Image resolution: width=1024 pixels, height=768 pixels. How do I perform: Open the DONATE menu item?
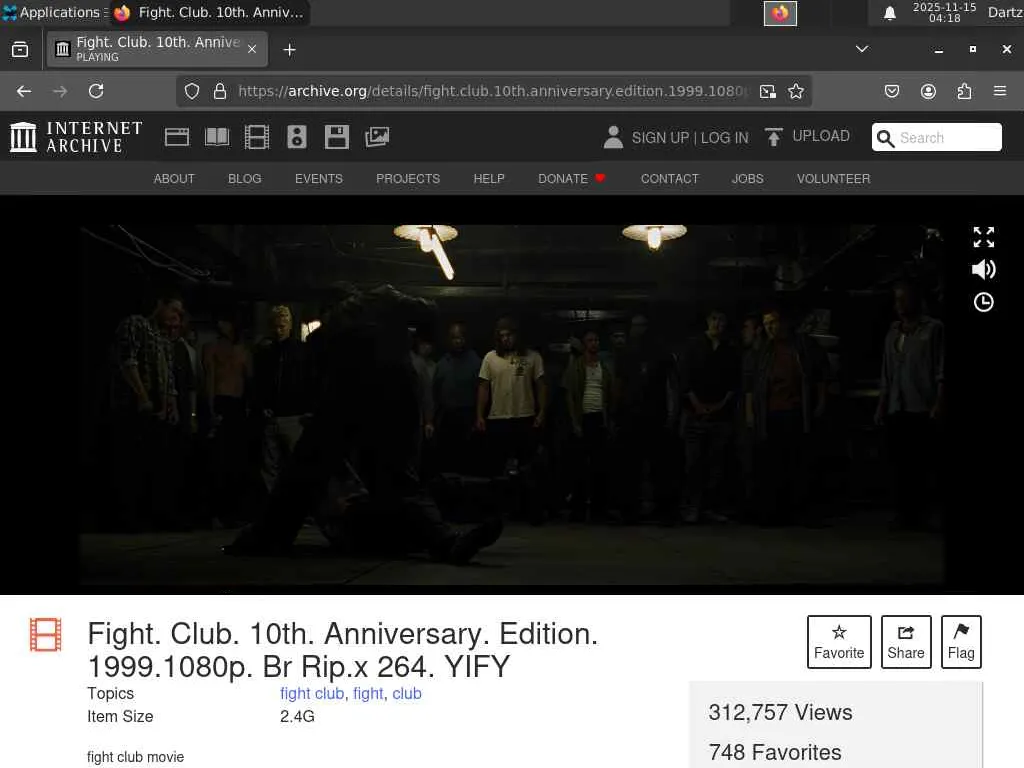click(571, 178)
